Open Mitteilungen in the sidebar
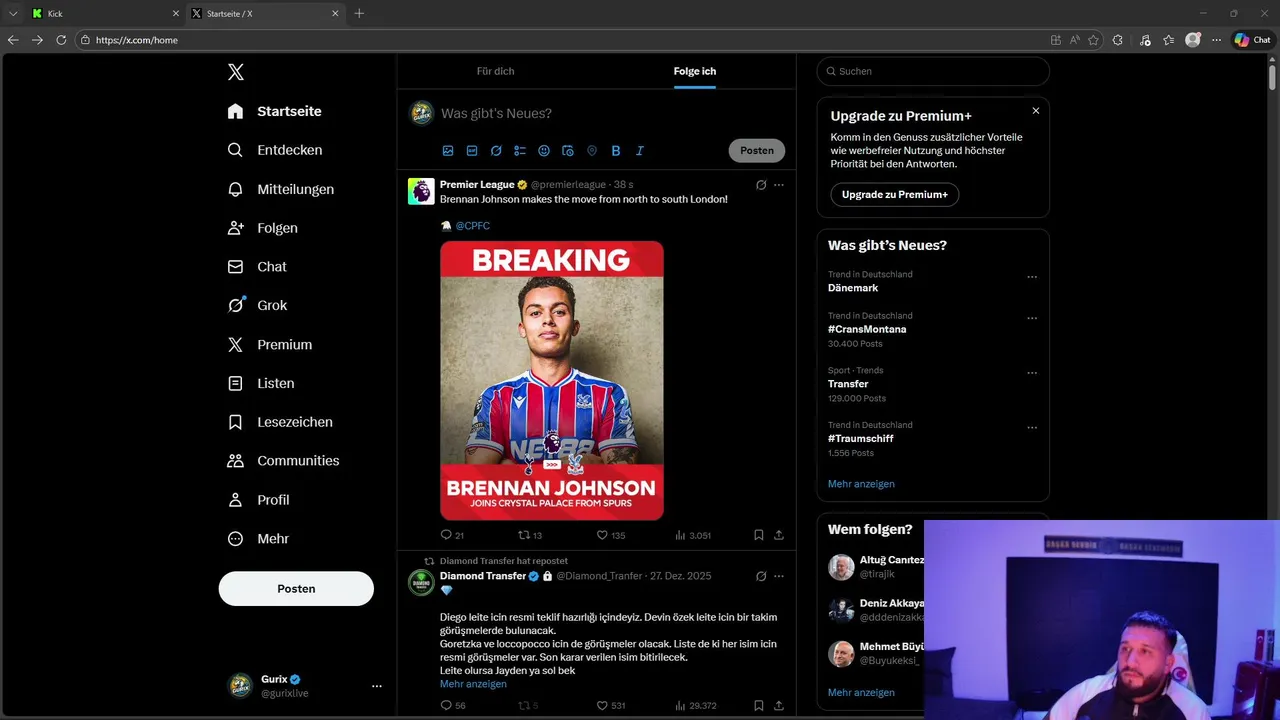This screenshot has height=720, width=1280. (x=281, y=189)
